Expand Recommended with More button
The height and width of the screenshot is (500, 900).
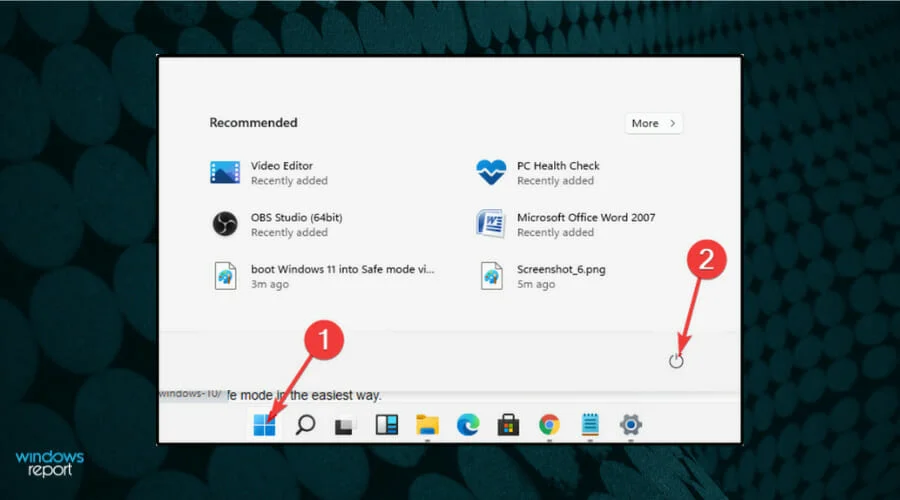pos(654,123)
